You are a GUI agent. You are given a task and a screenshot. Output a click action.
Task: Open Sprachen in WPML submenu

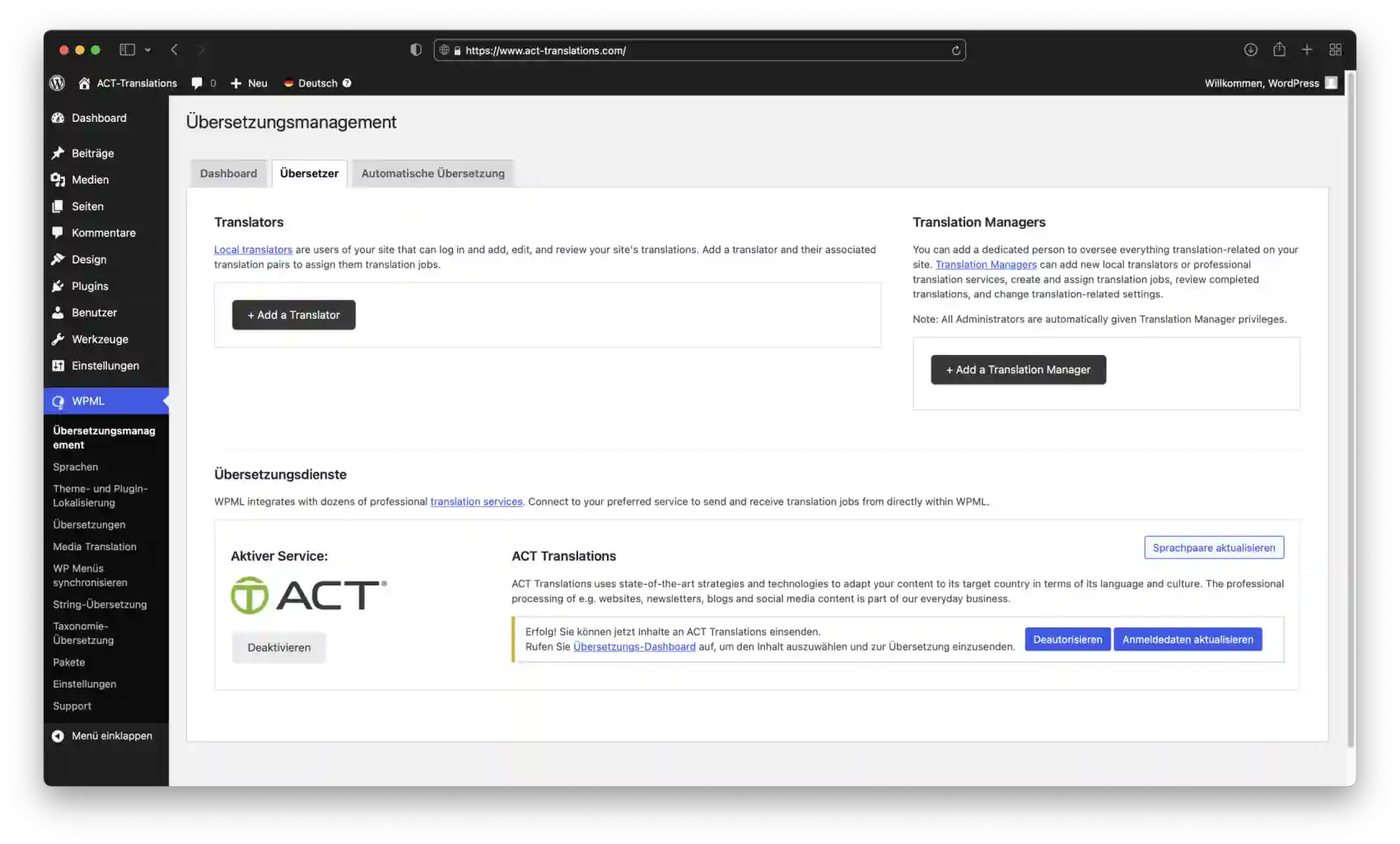point(76,467)
